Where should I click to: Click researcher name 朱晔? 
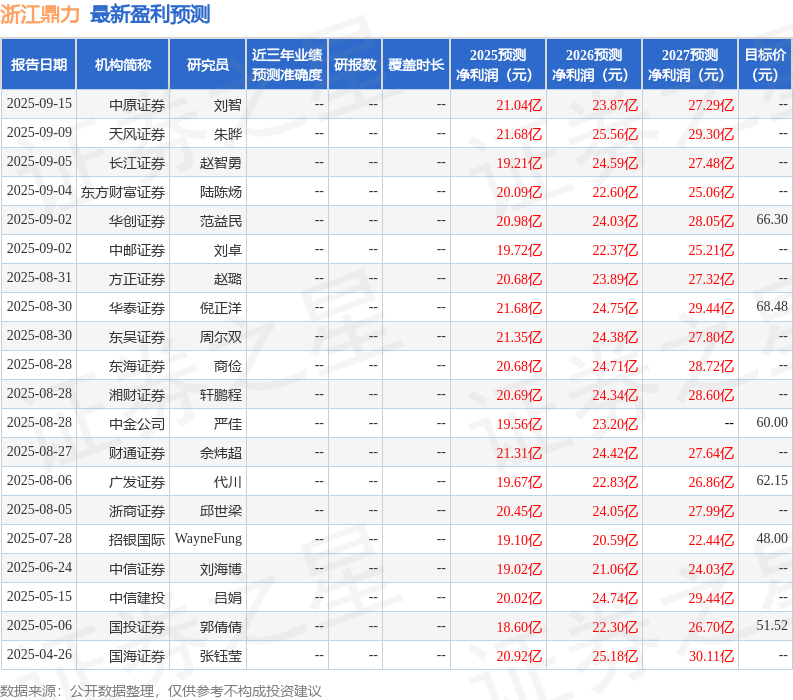[x=228, y=134]
